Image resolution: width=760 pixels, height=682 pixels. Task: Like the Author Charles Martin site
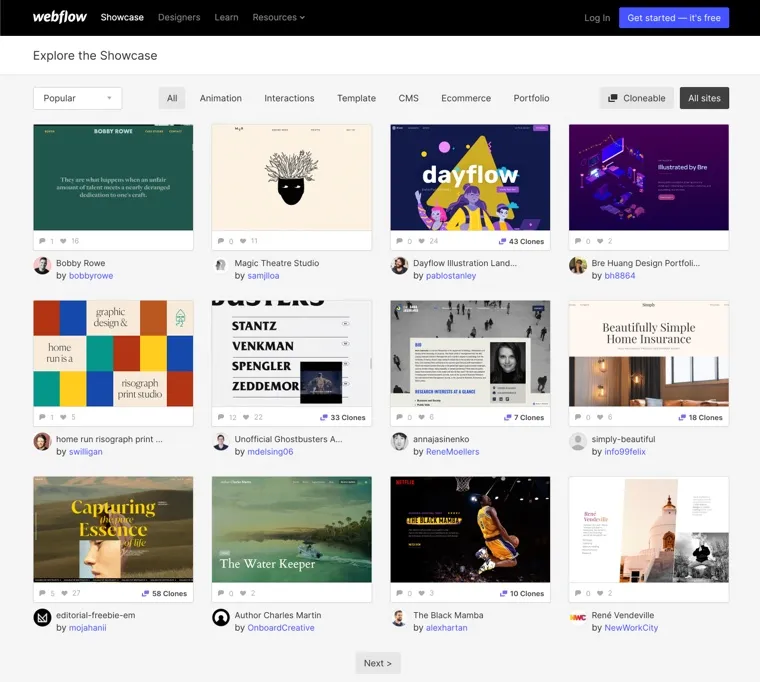pos(243,593)
